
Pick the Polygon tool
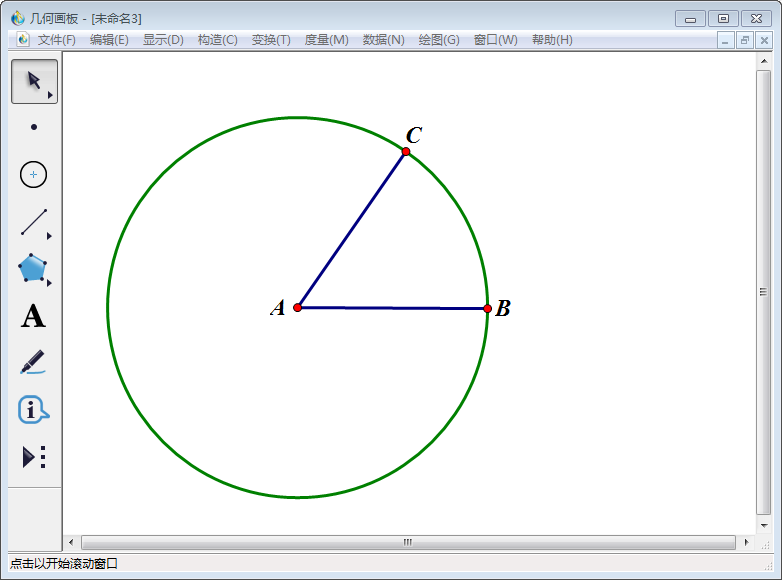pyautogui.click(x=33, y=268)
